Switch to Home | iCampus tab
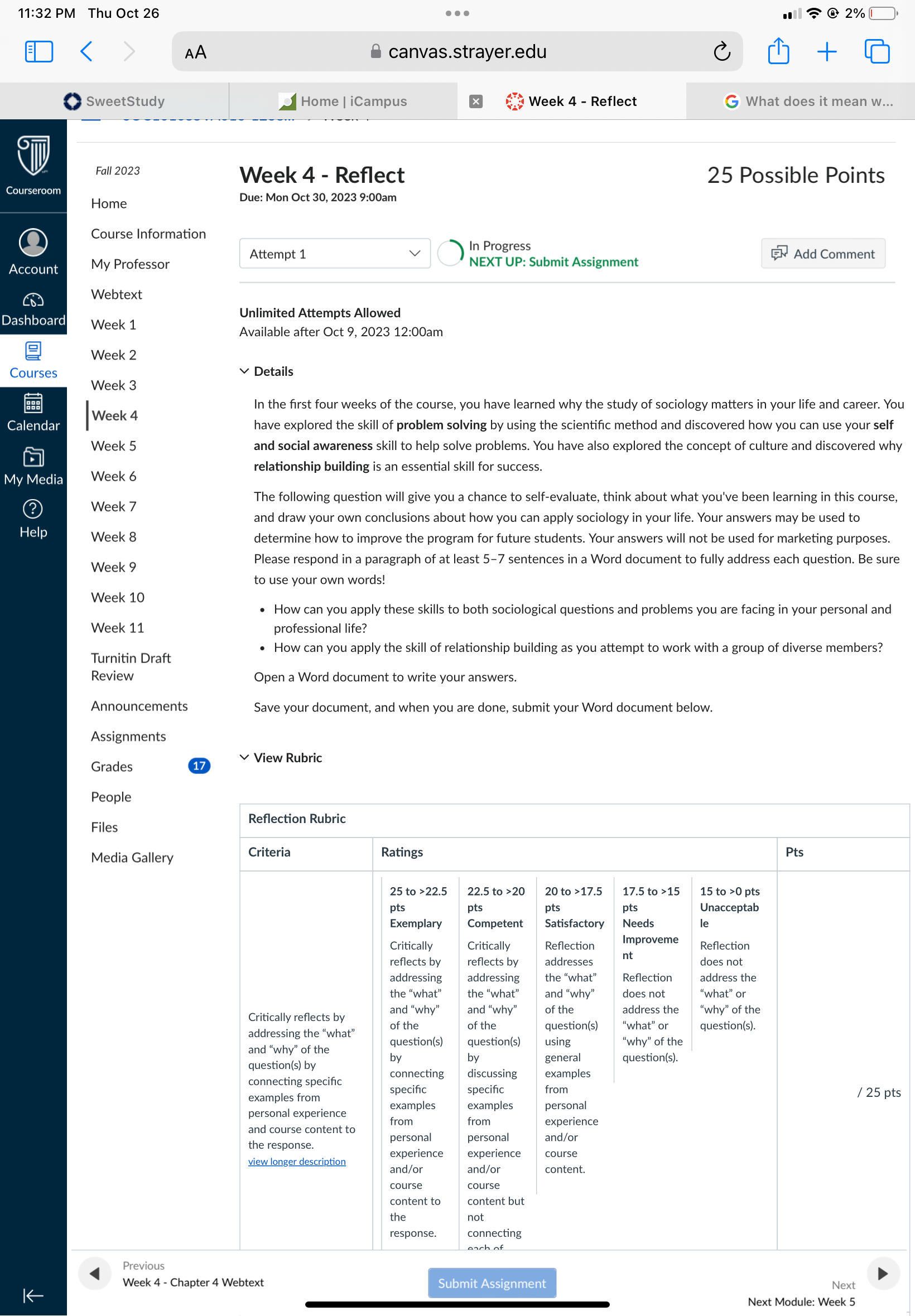The height and width of the screenshot is (1316, 915). [x=343, y=101]
